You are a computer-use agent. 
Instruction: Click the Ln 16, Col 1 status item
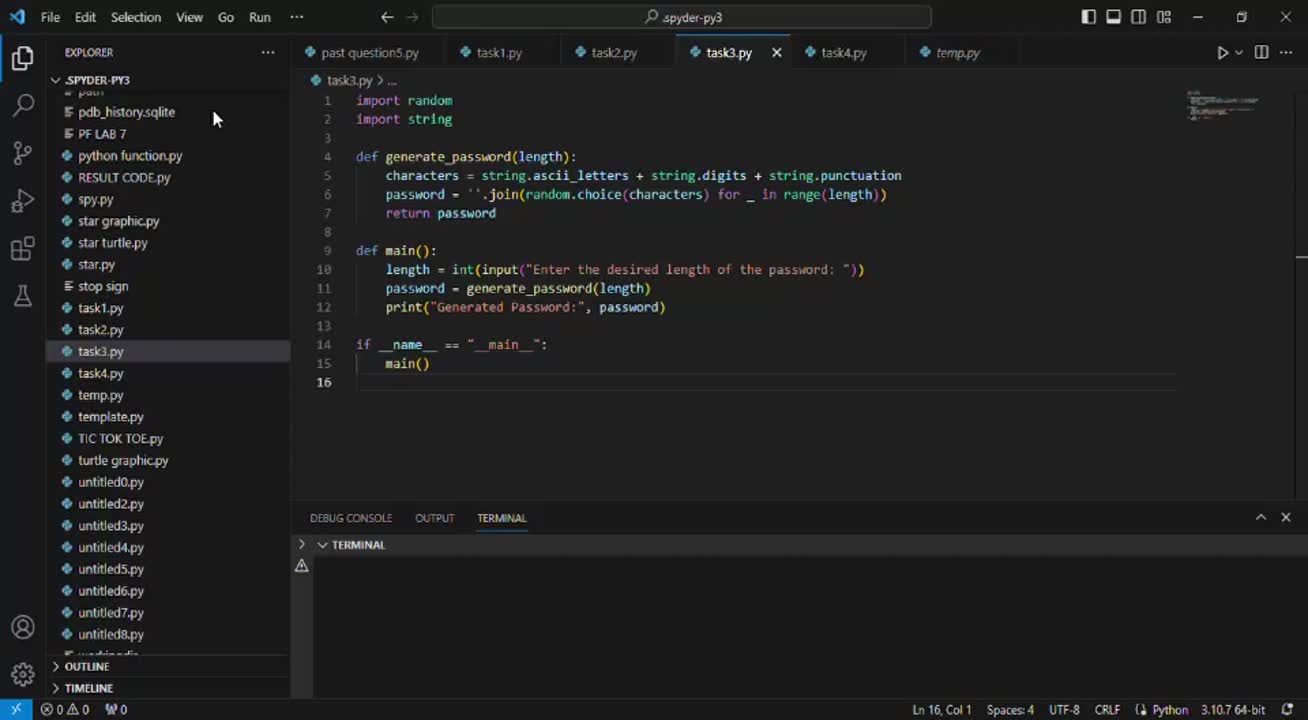click(x=941, y=709)
